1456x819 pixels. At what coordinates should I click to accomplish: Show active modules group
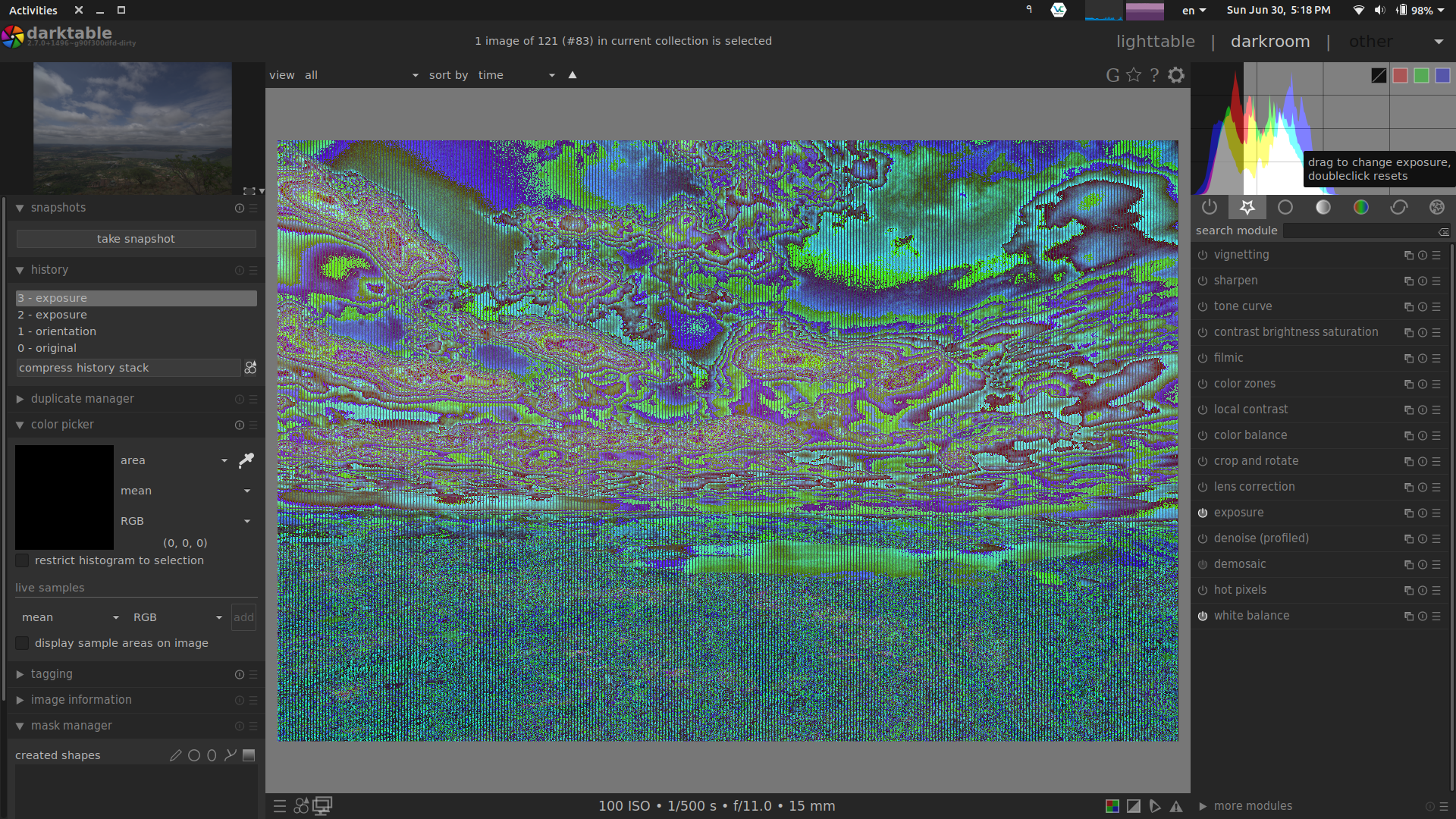point(1210,207)
